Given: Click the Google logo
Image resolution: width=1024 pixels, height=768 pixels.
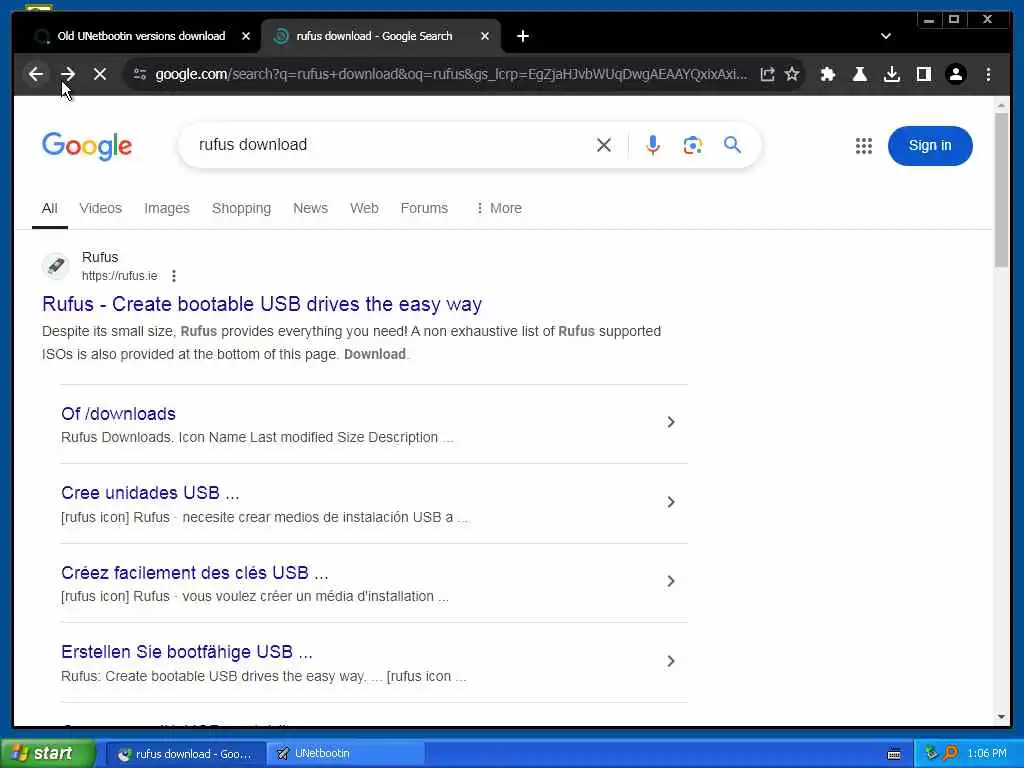Looking at the screenshot, I should coord(87,145).
